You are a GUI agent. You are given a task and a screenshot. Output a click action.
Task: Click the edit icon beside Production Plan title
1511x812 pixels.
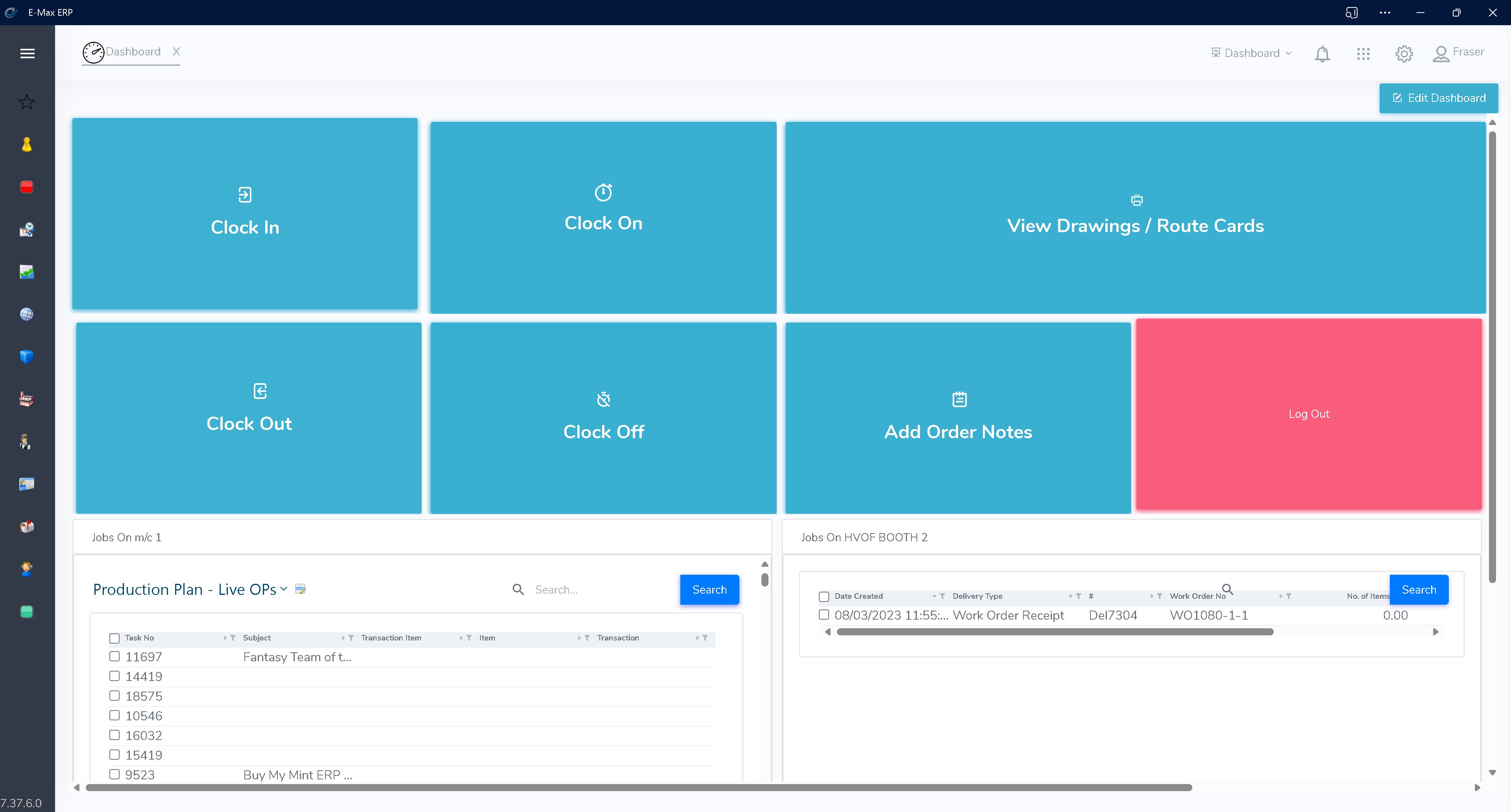tap(300, 589)
